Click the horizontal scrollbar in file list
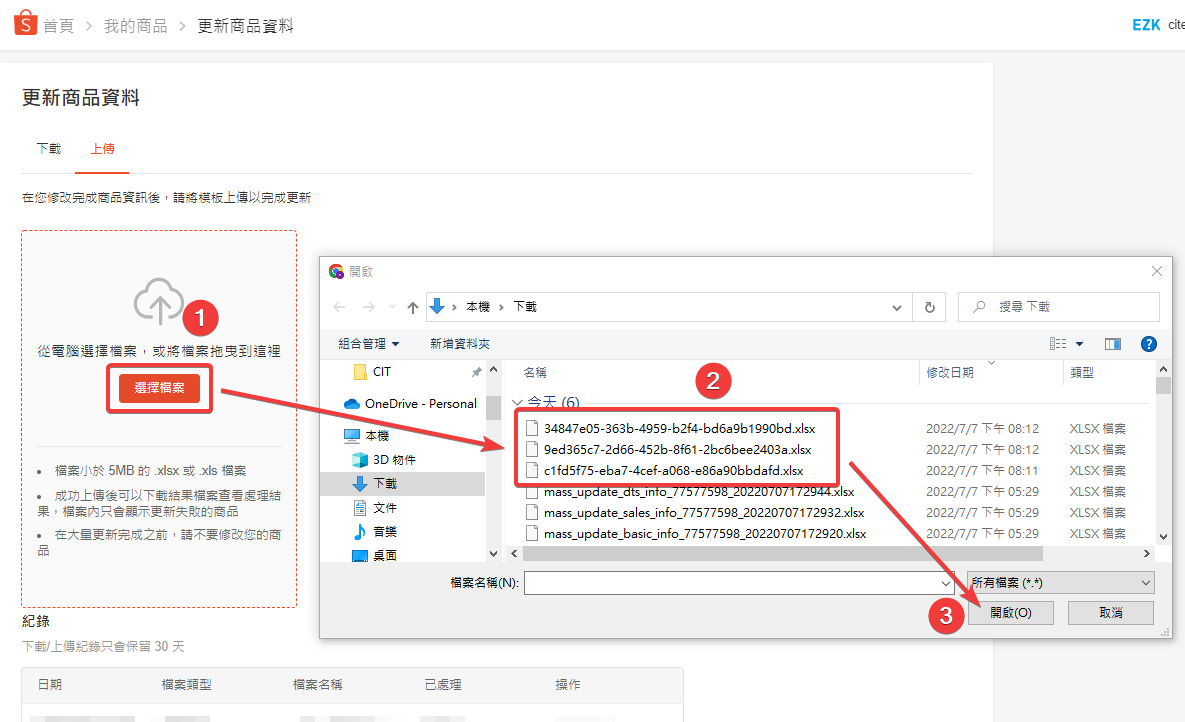 tap(780, 553)
